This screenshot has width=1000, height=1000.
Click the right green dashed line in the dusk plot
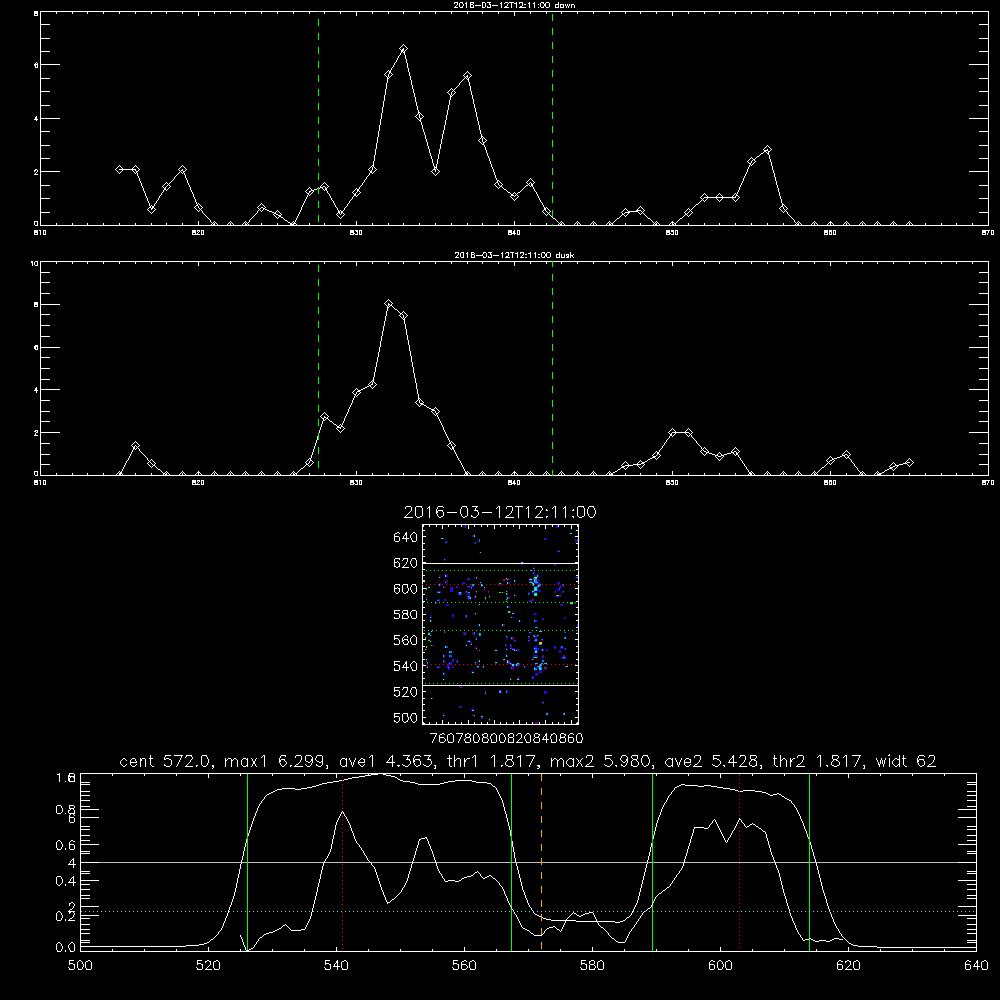(552, 368)
